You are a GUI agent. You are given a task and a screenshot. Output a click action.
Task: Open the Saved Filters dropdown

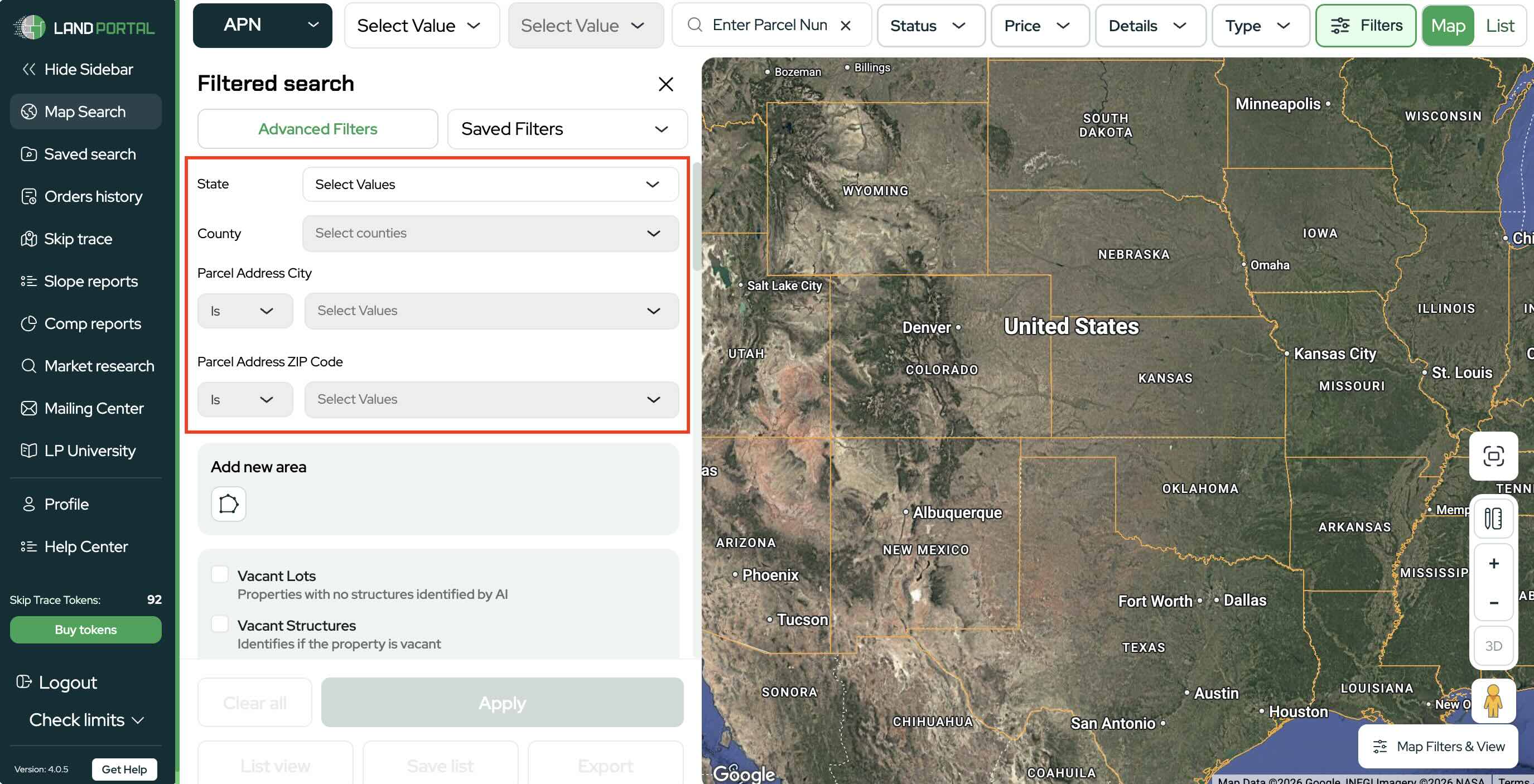pos(566,129)
